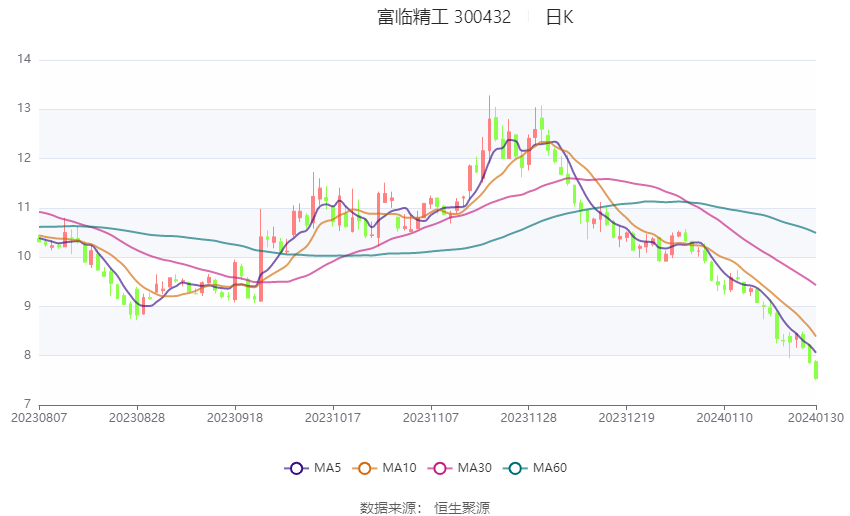Click the y-axis value 11
850x516 pixels.
24,207
